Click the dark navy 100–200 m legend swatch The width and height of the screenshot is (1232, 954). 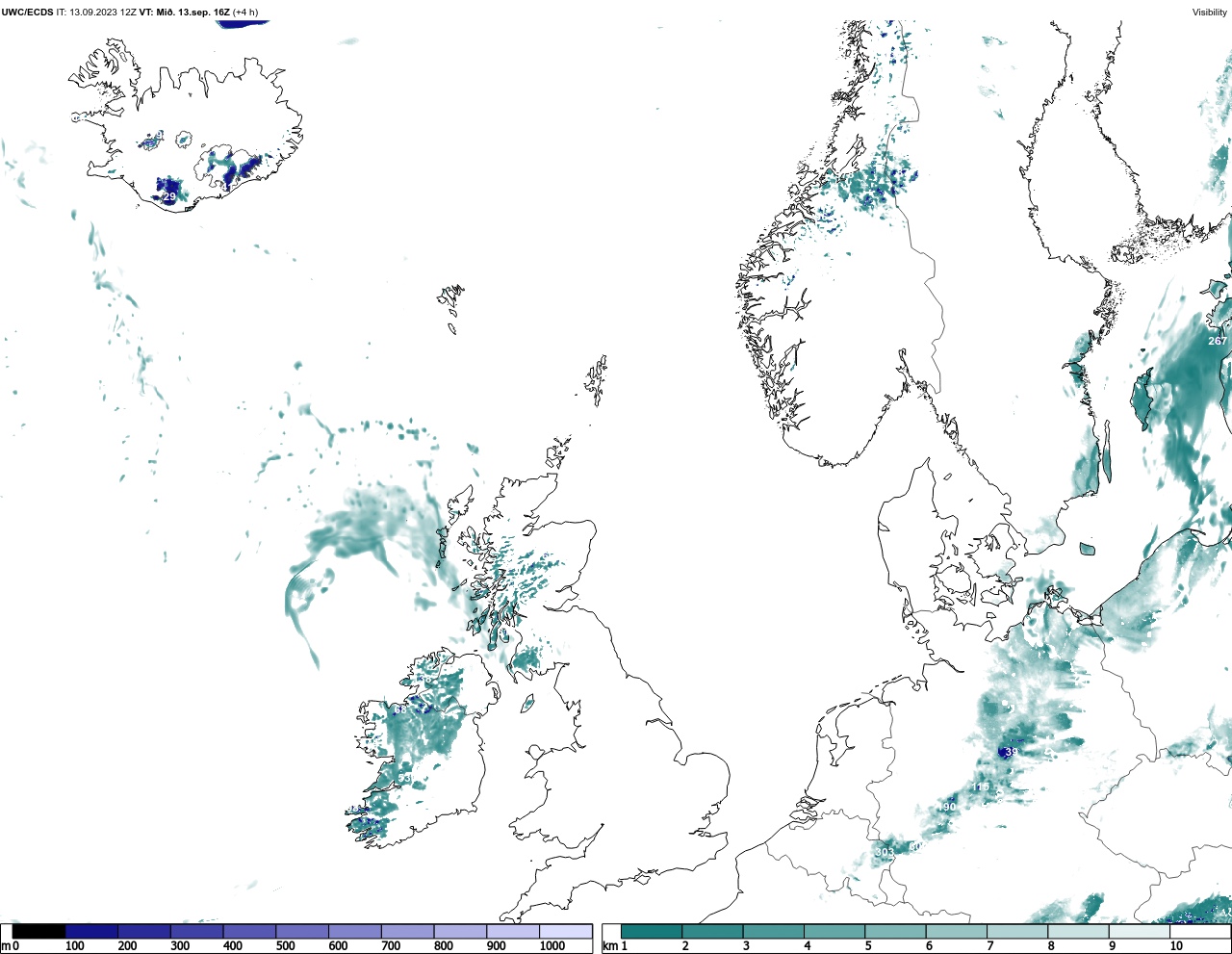tap(91, 931)
